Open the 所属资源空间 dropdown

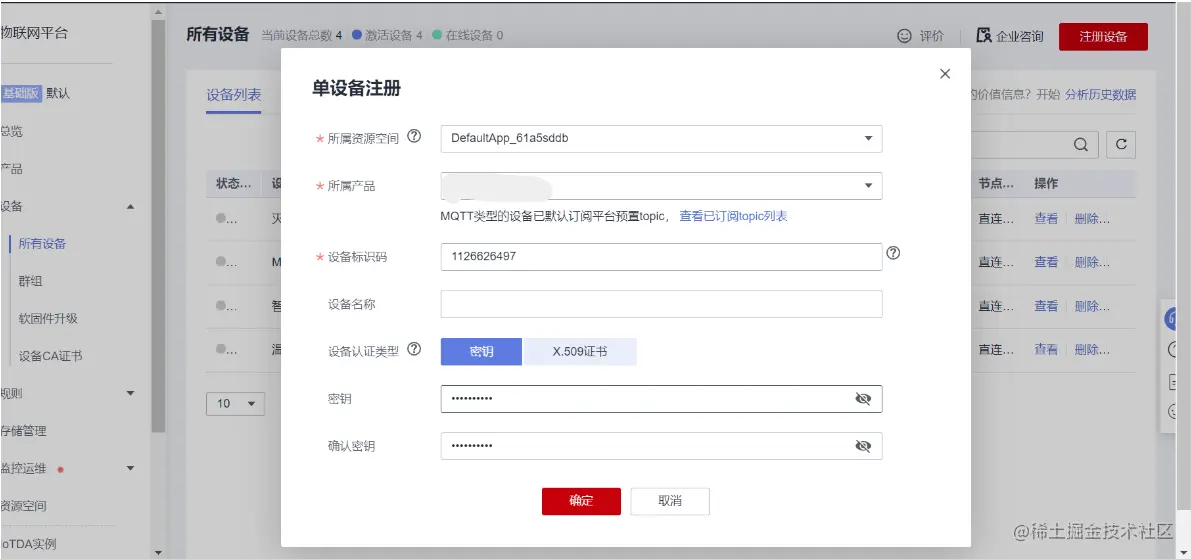click(661, 138)
